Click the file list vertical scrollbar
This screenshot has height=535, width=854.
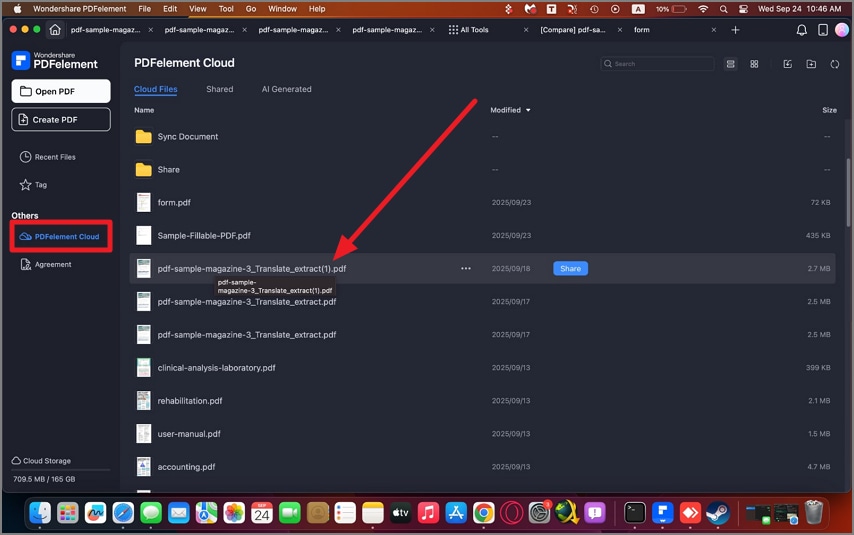click(848, 192)
